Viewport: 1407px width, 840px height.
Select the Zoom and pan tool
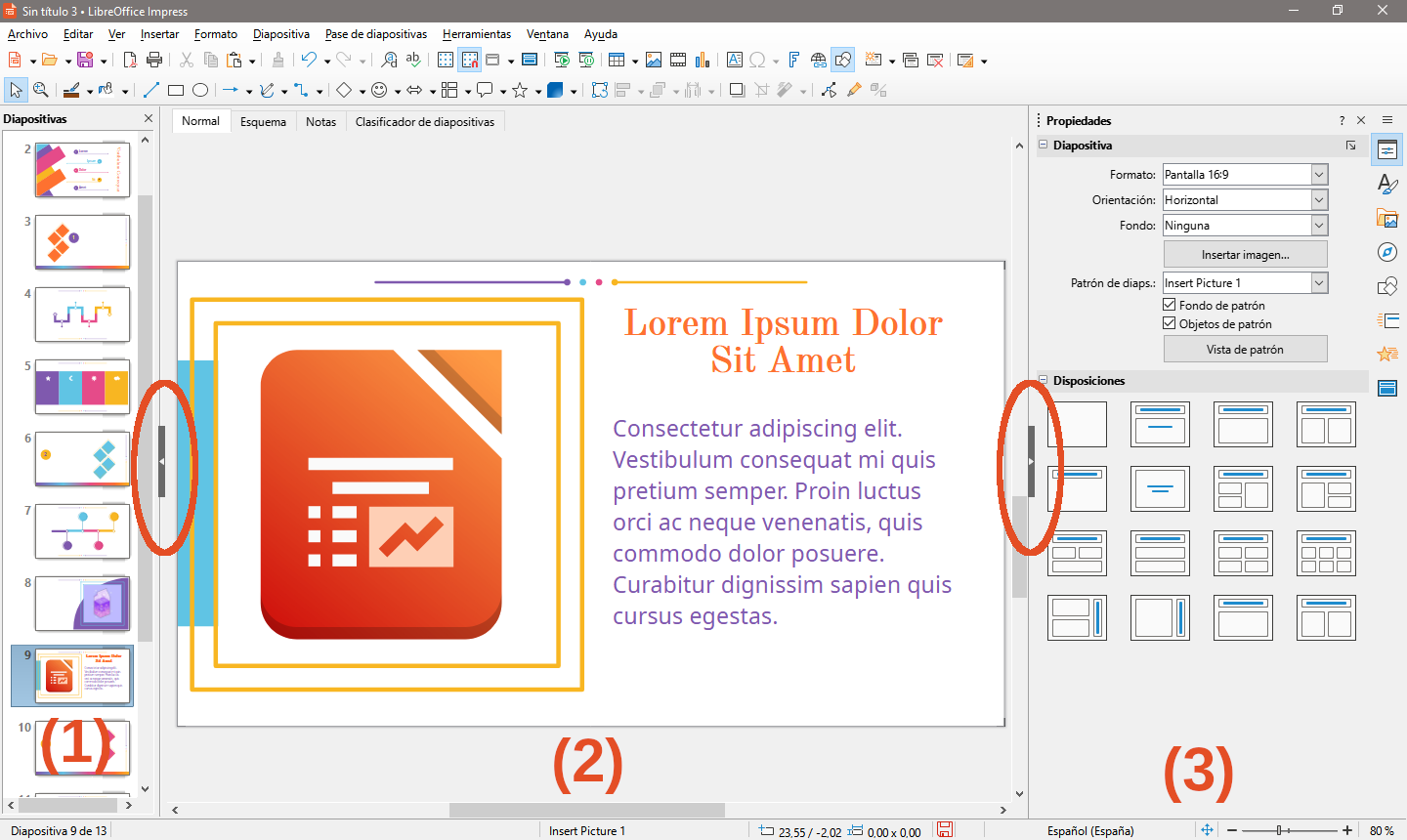(40, 90)
